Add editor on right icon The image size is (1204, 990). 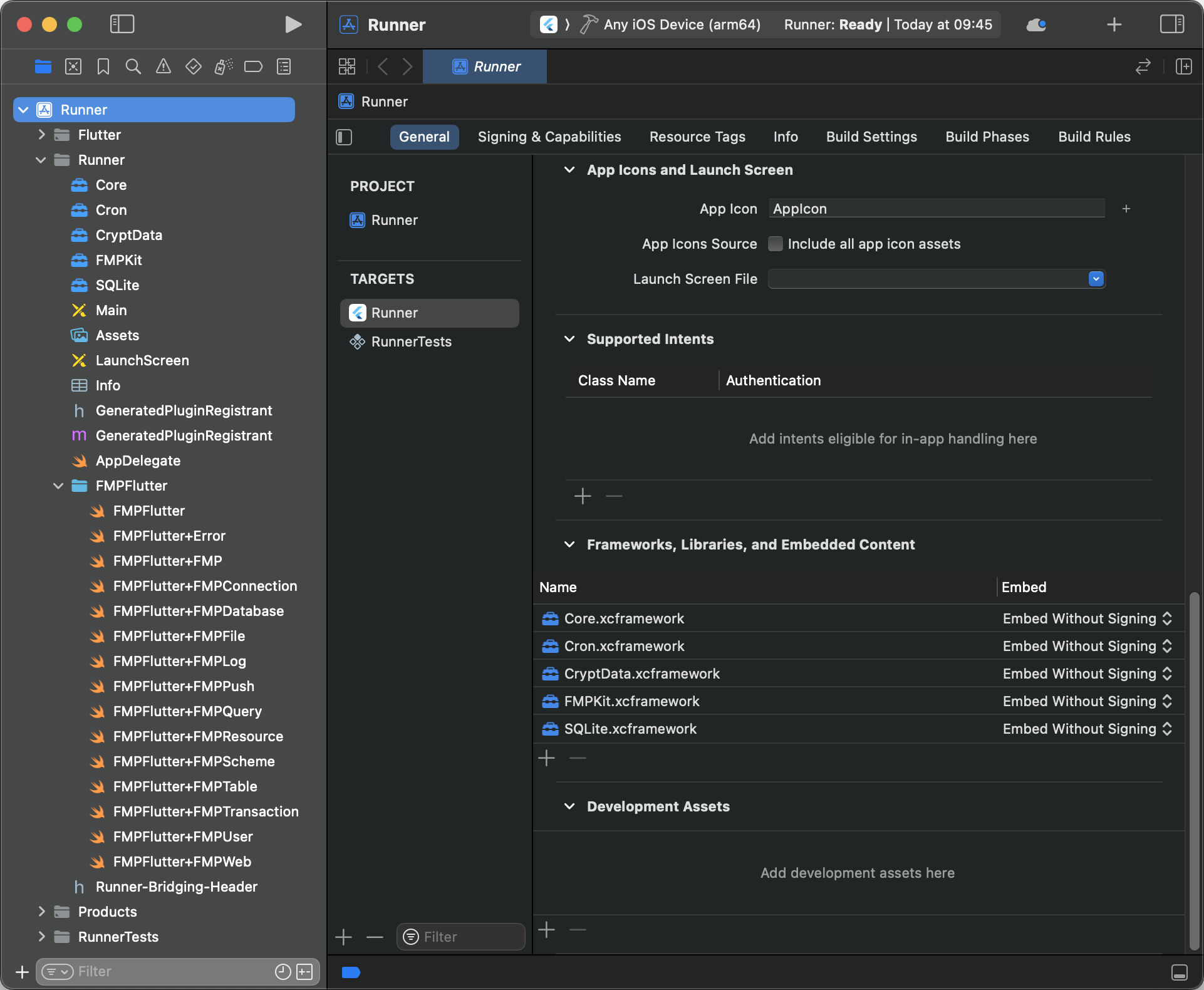click(x=1183, y=66)
